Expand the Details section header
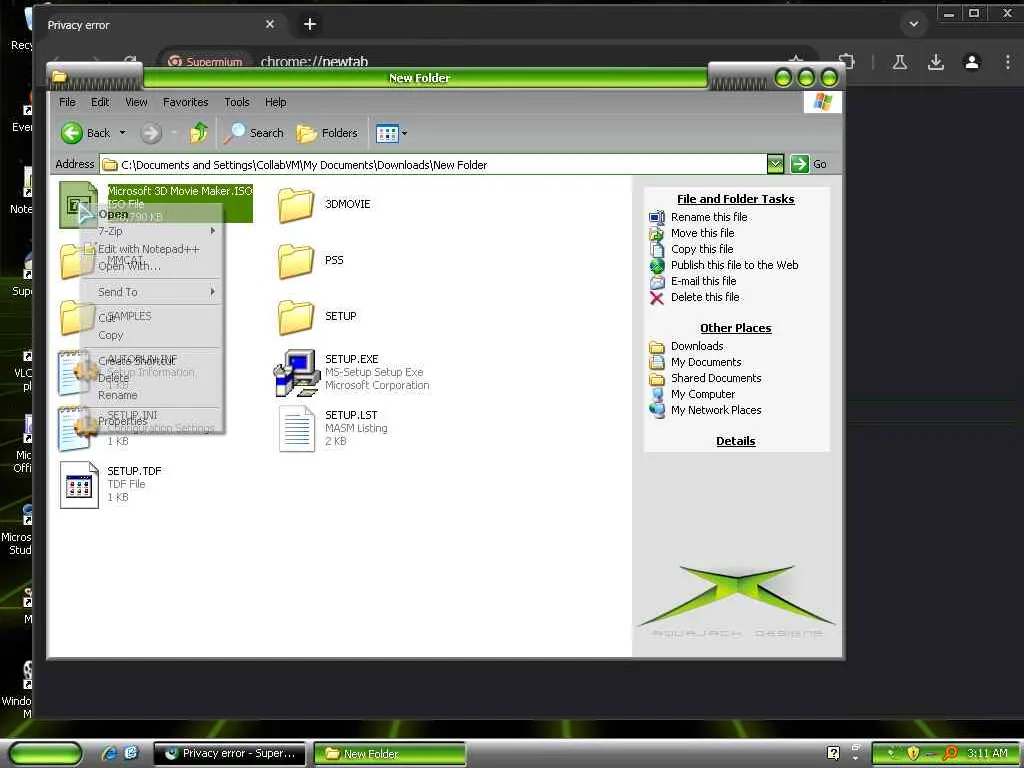This screenshot has height=768, width=1024. point(735,441)
